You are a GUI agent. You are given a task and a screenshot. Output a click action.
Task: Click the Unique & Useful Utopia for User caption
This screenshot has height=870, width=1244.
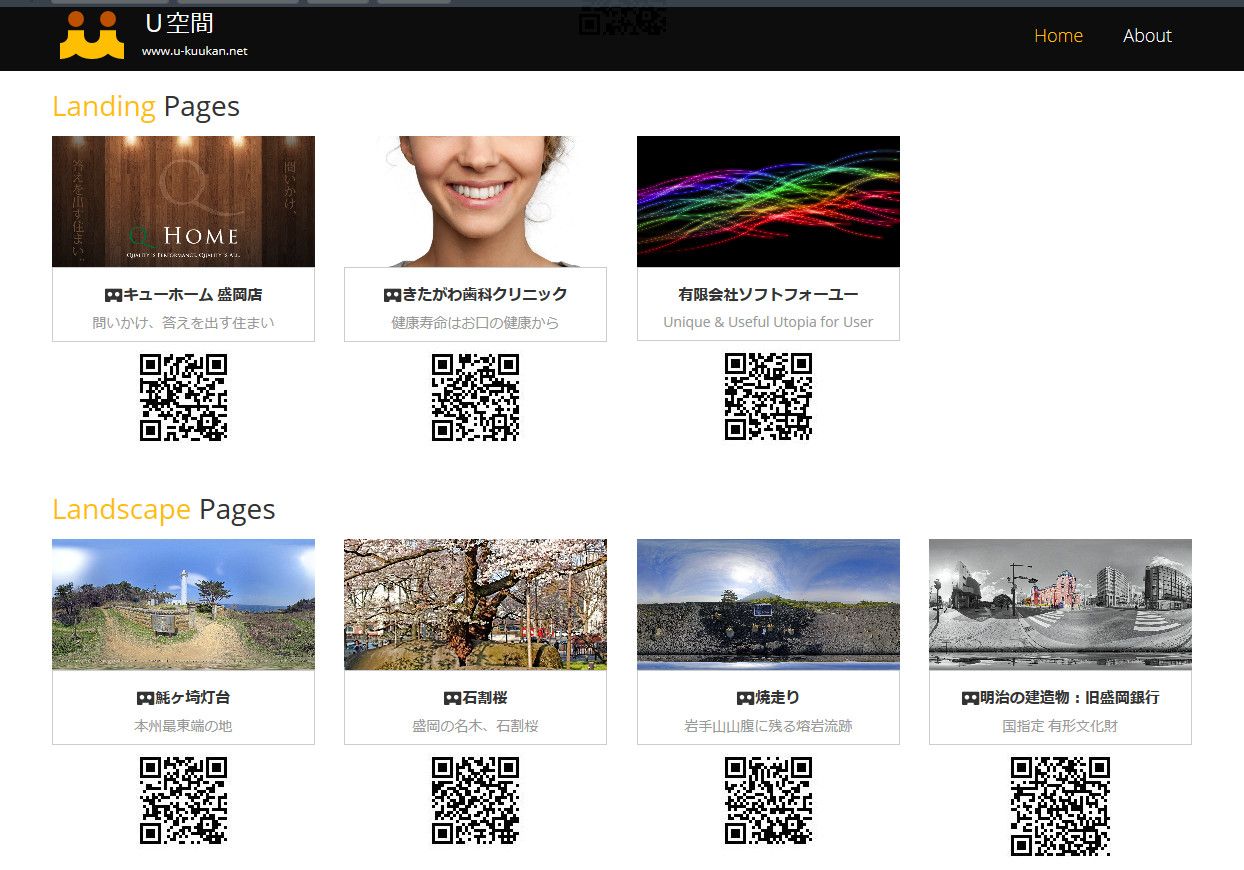coord(768,322)
